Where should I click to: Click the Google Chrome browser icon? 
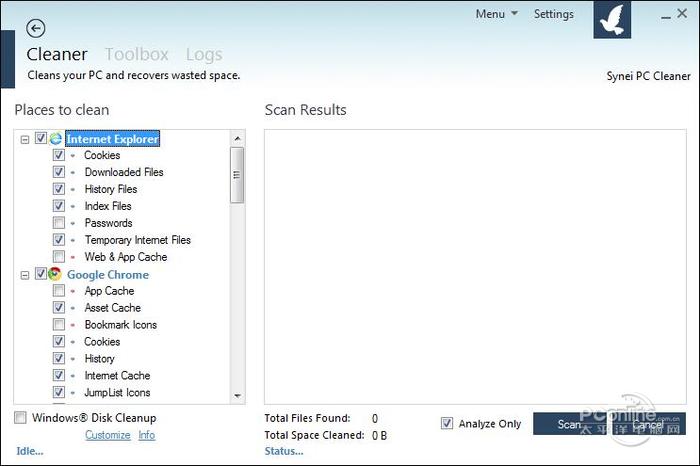(55, 274)
